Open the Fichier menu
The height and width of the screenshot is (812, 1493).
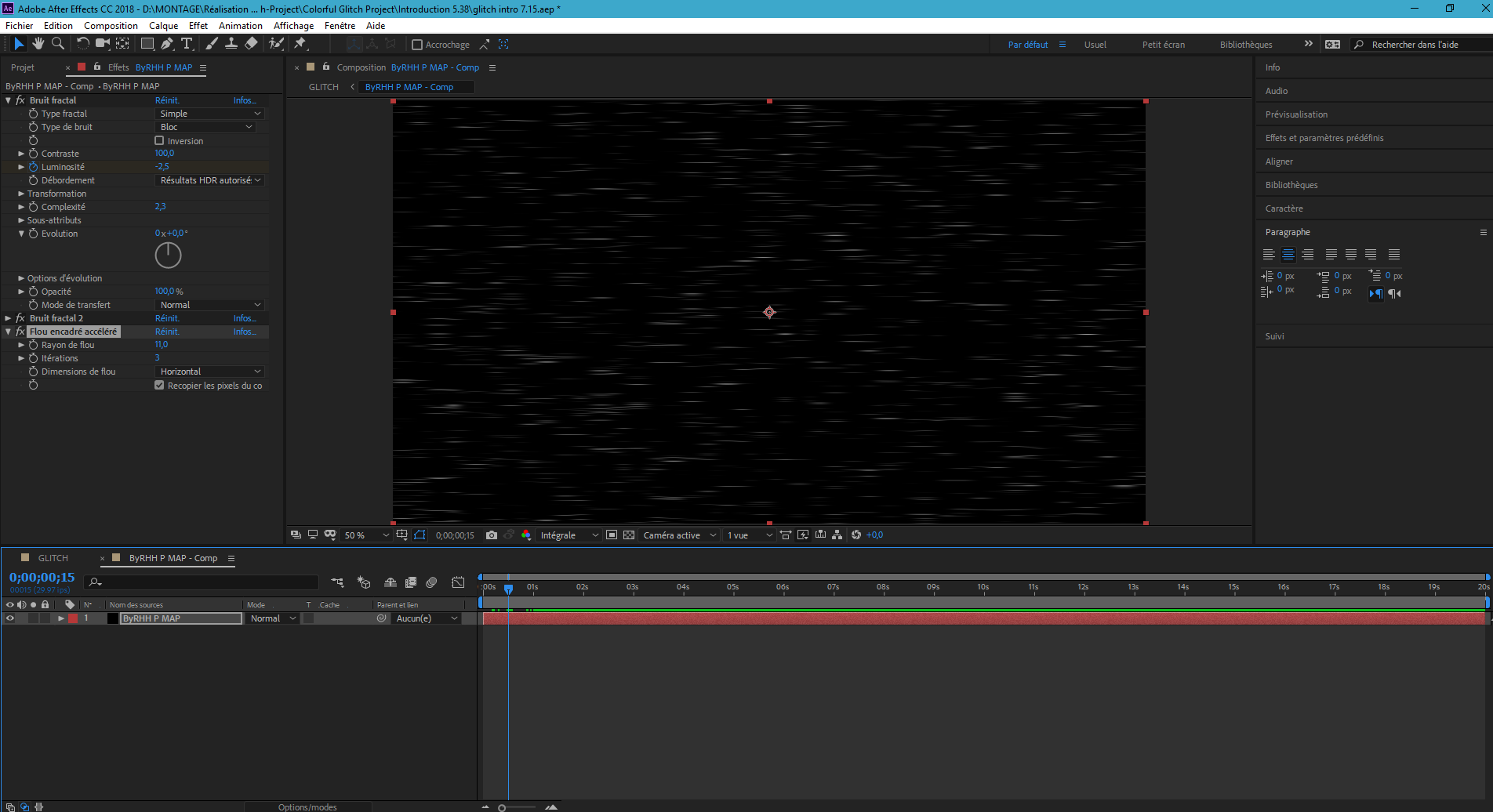click(20, 26)
